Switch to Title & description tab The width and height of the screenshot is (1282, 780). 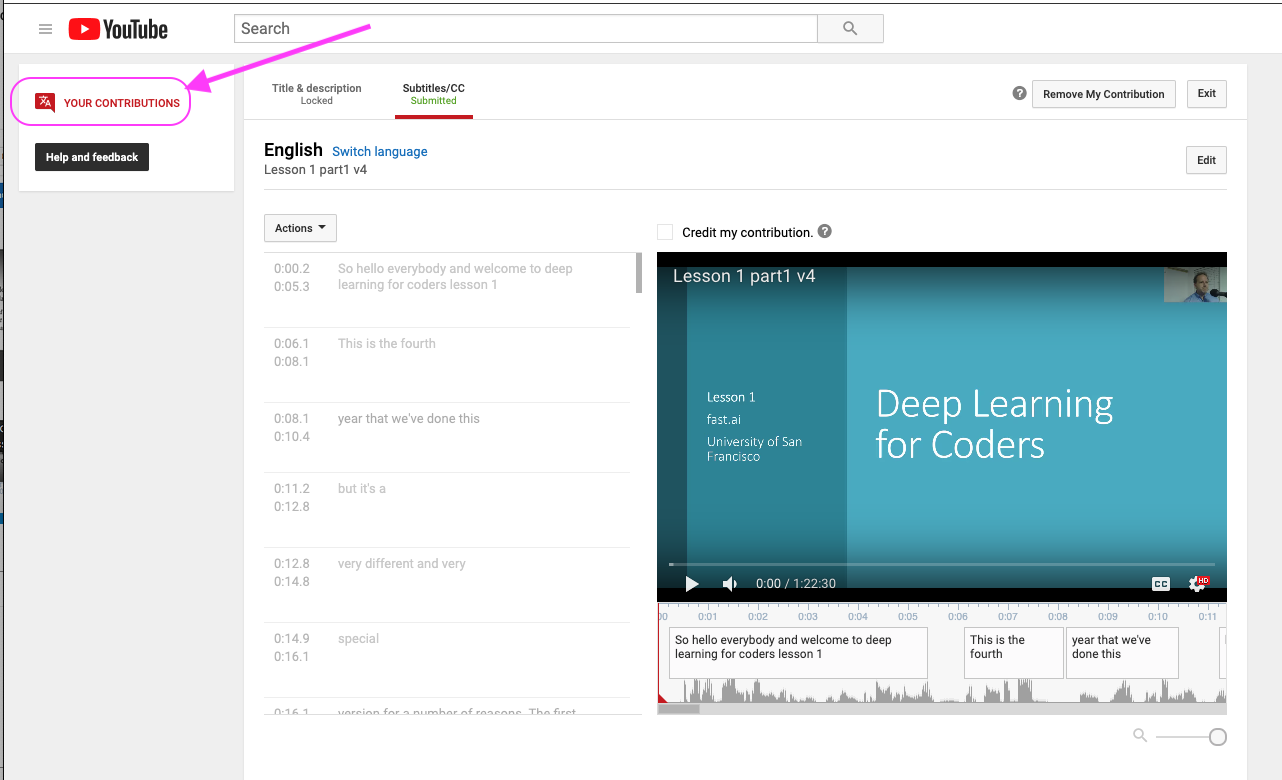point(316,94)
